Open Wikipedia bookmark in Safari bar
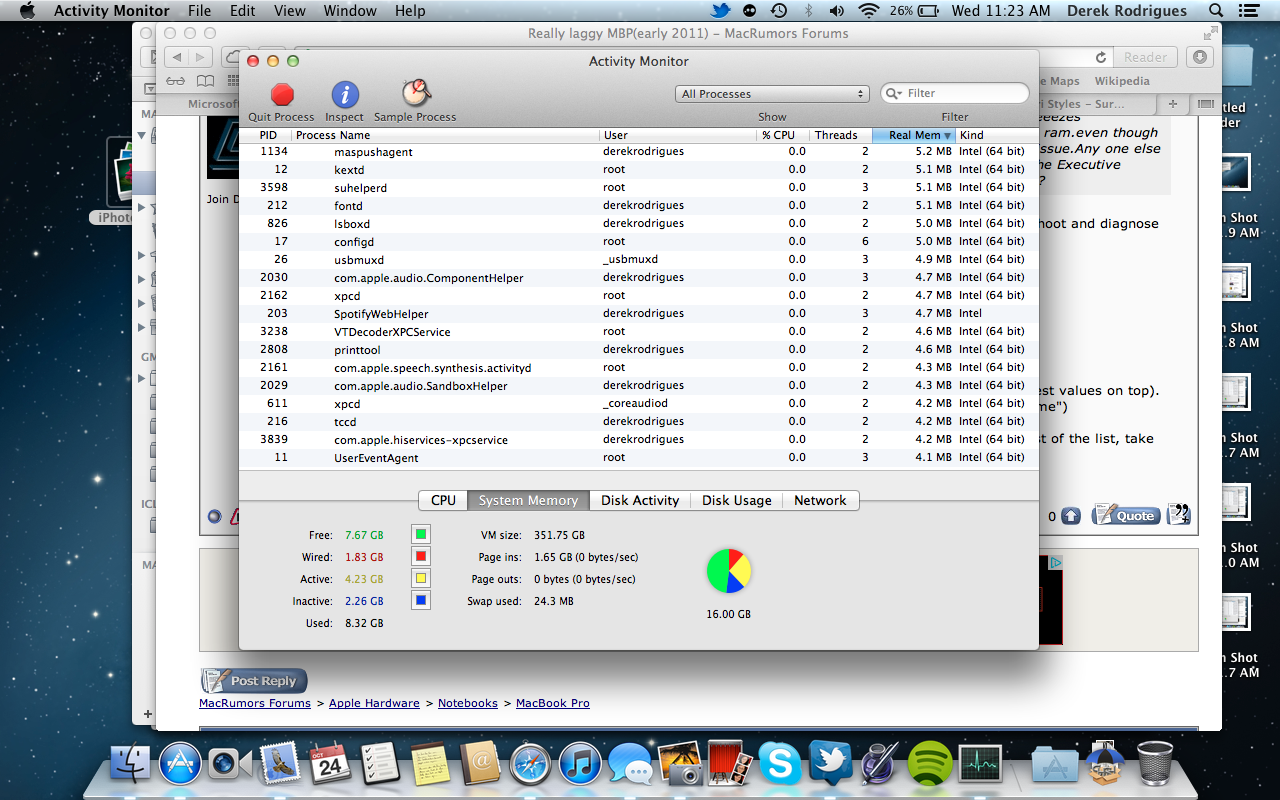Screen dimensions: 1280x800 [1122, 81]
